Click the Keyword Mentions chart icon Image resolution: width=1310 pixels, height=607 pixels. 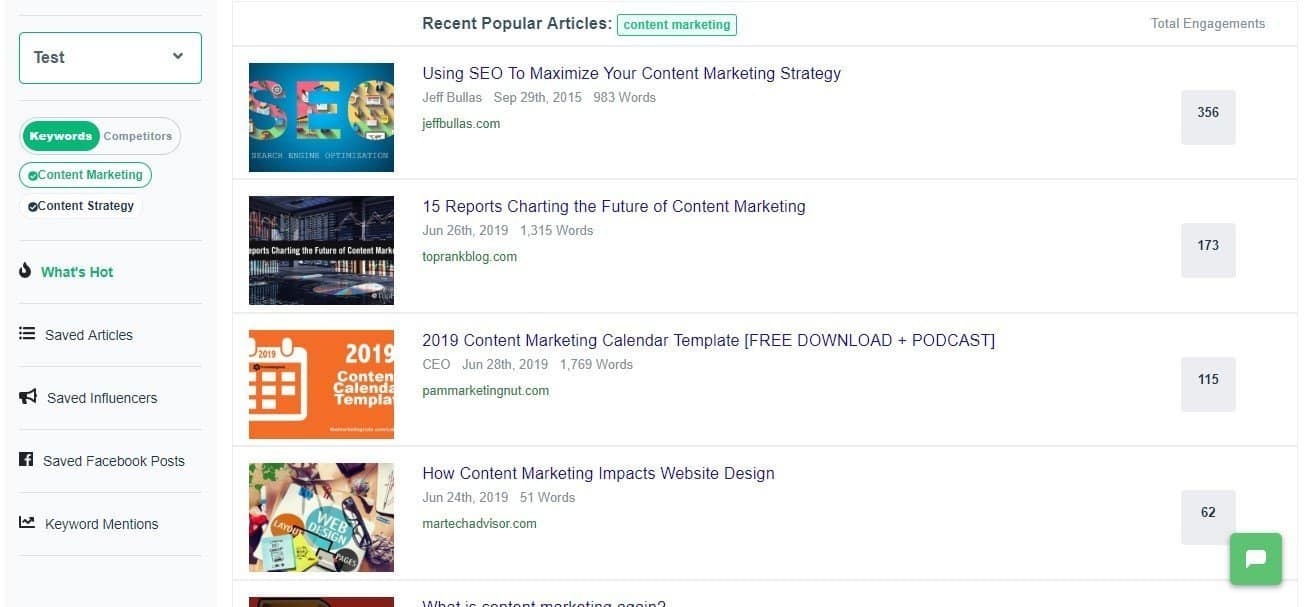[x=25, y=523]
